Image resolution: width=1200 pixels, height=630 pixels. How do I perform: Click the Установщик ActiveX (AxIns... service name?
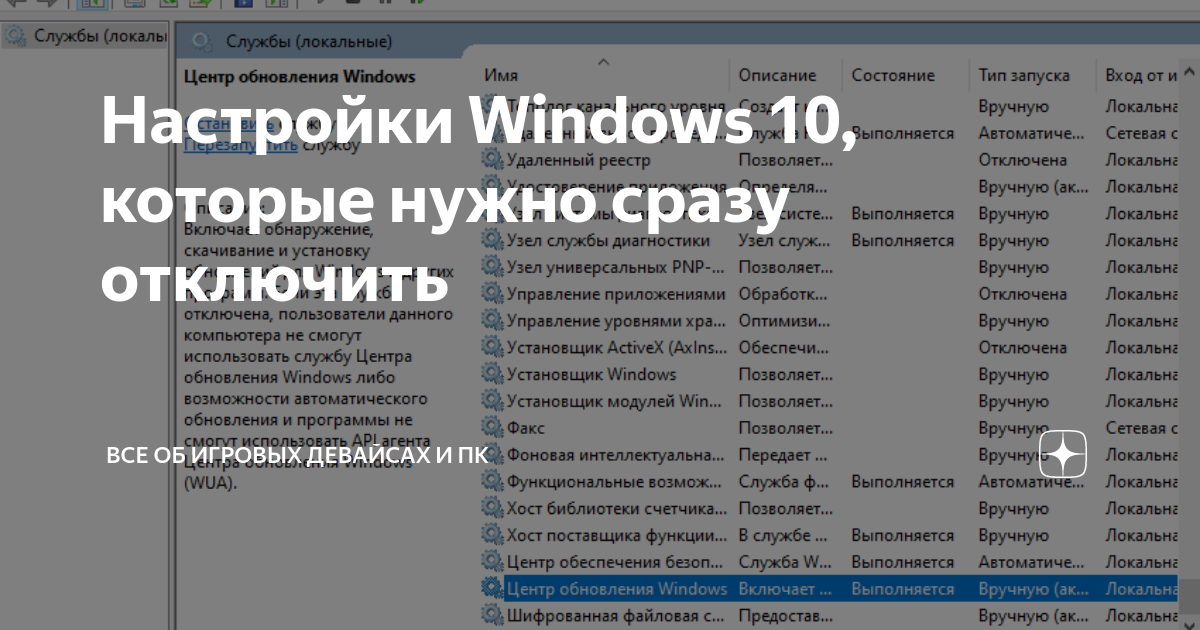616,348
